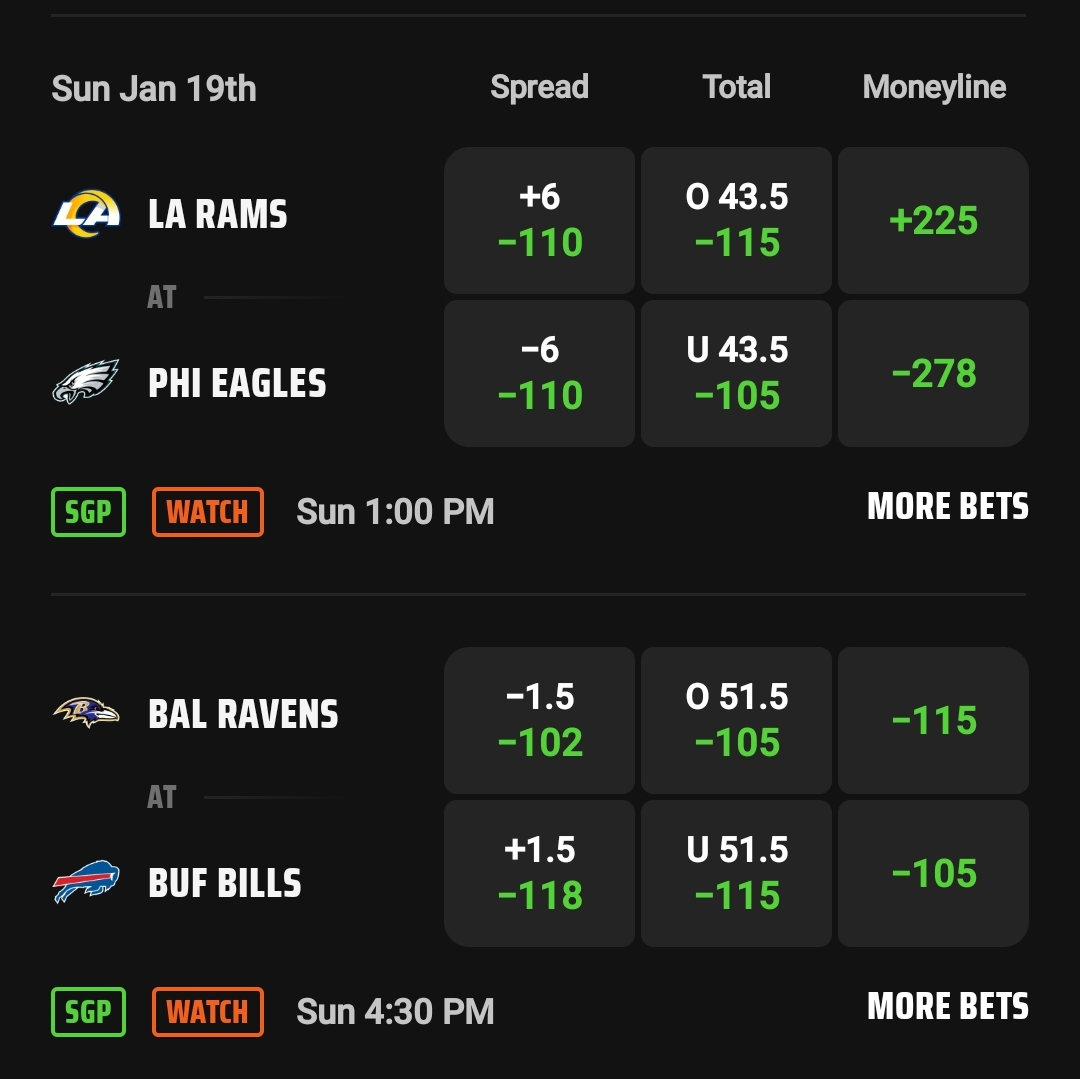Viewport: 1080px width, 1079px height.
Task: Tap the LA Rams team logo
Action: (87, 213)
